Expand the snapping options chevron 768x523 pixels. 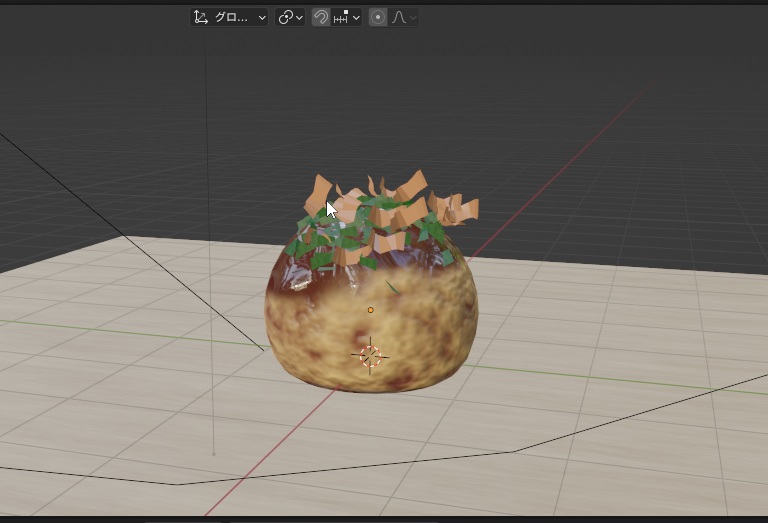(x=356, y=17)
